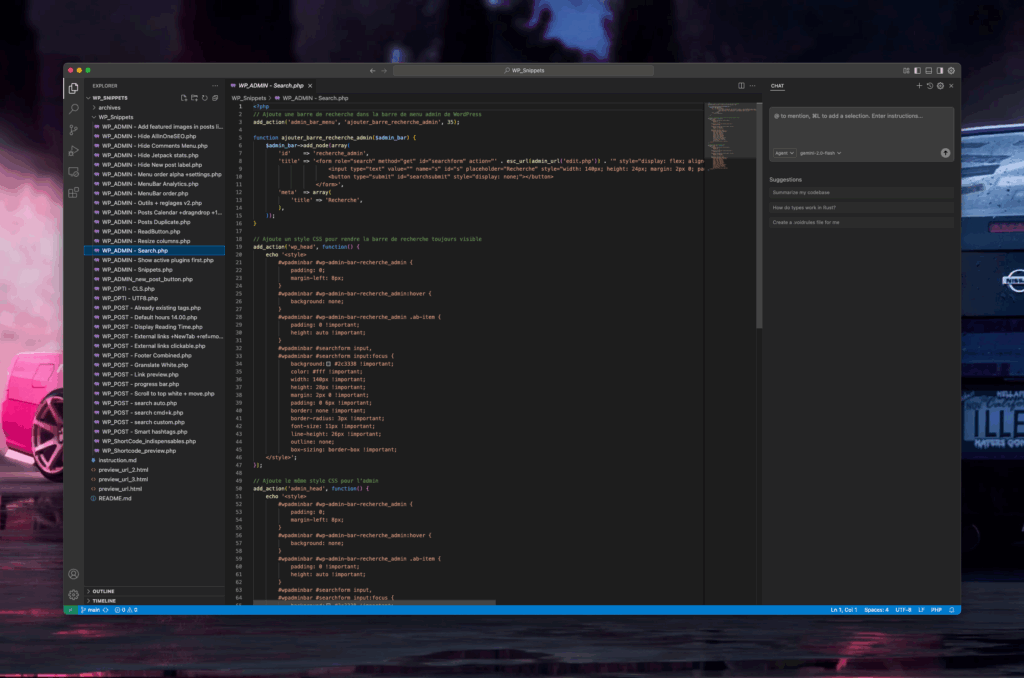Open chat history
This screenshot has width=1024, height=678.
coord(930,86)
